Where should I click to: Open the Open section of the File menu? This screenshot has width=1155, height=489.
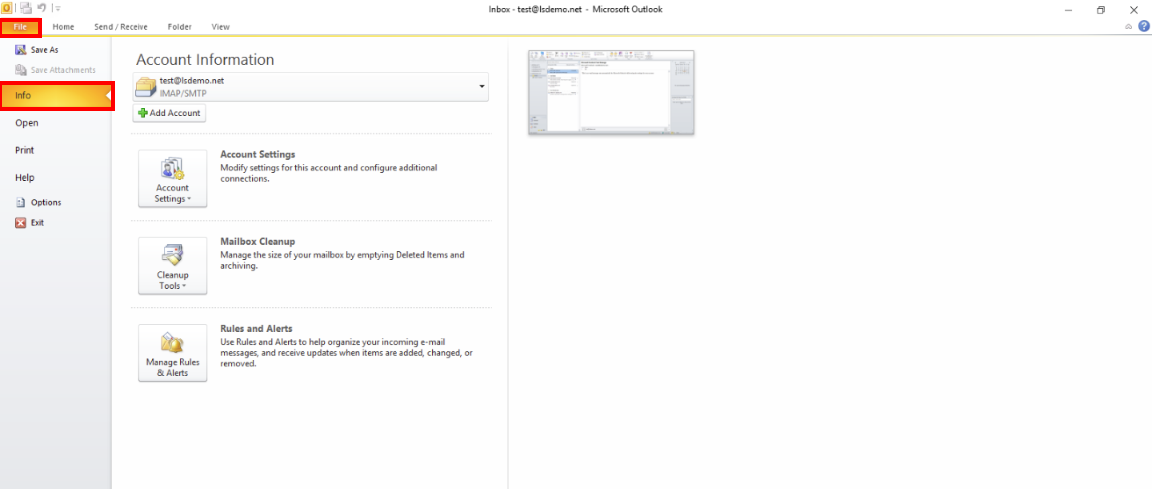point(27,123)
